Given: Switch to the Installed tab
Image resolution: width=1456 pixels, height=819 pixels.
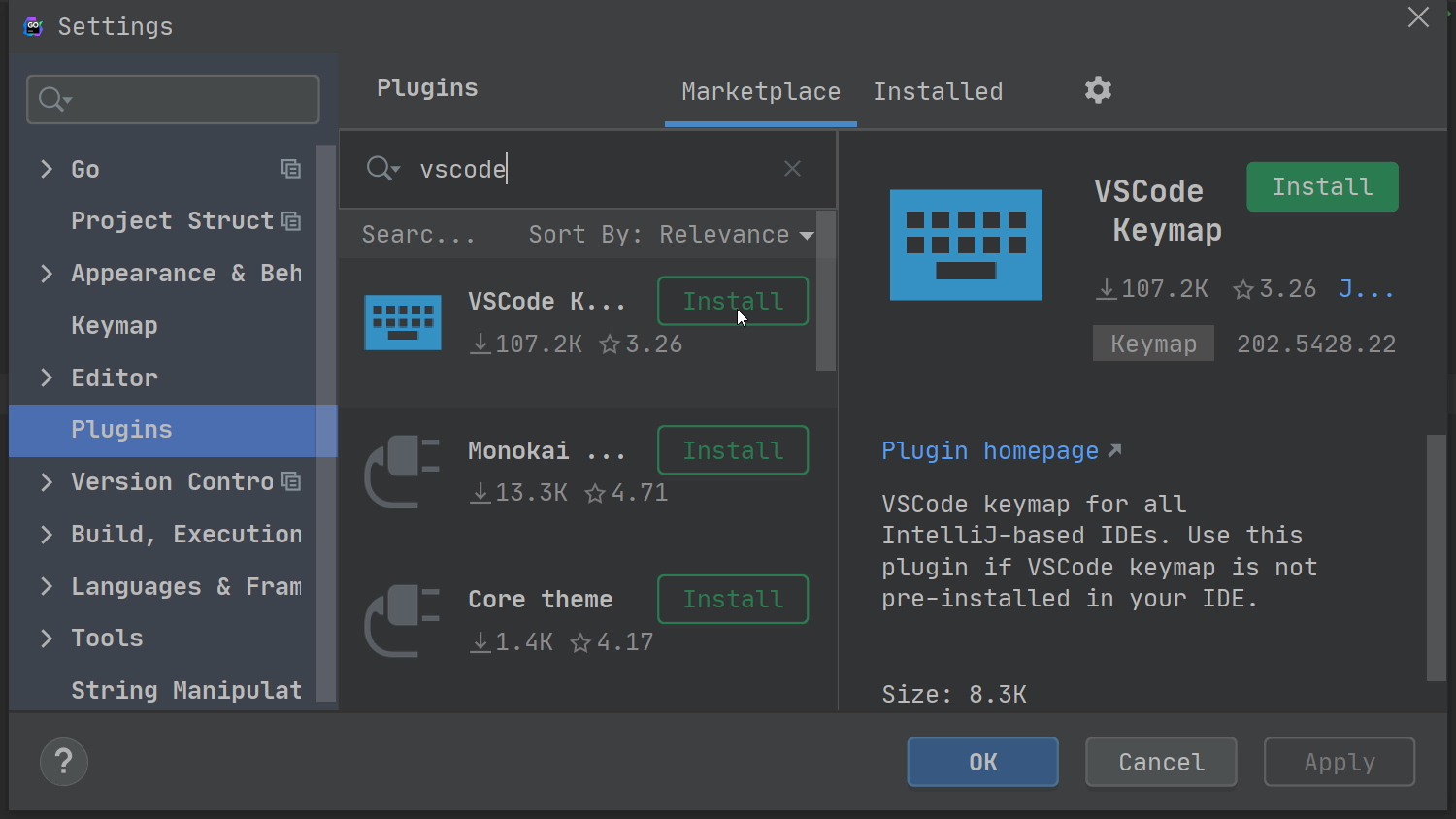Looking at the screenshot, I should (938, 91).
